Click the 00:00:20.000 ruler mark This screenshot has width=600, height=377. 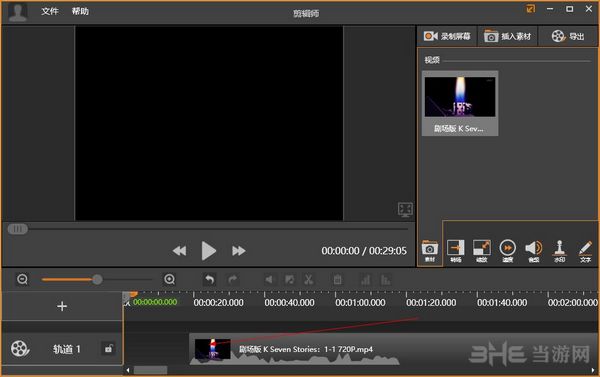click(x=218, y=303)
